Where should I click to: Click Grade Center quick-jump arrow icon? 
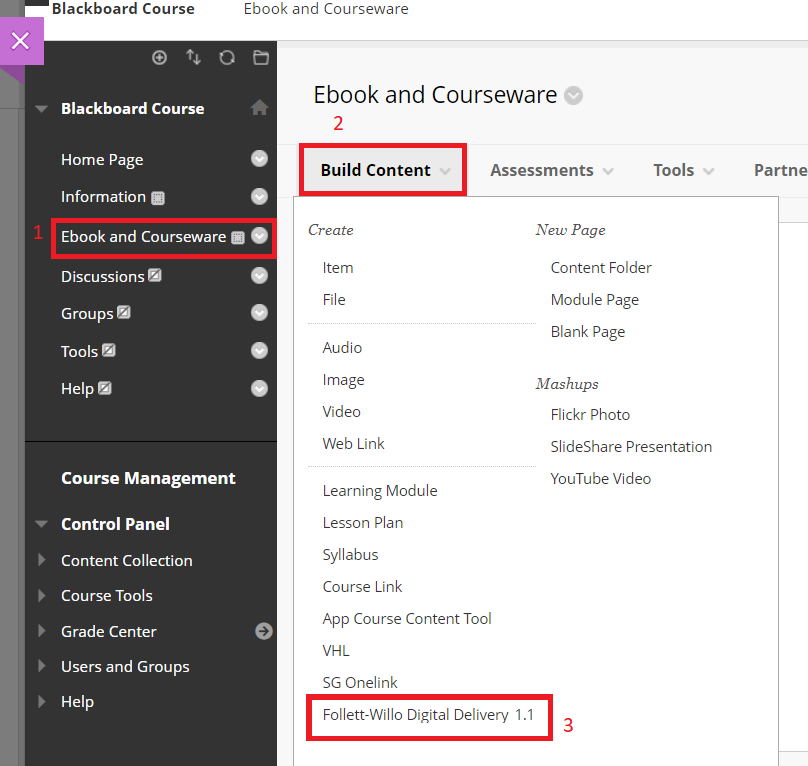pyautogui.click(x=264, y=631)
